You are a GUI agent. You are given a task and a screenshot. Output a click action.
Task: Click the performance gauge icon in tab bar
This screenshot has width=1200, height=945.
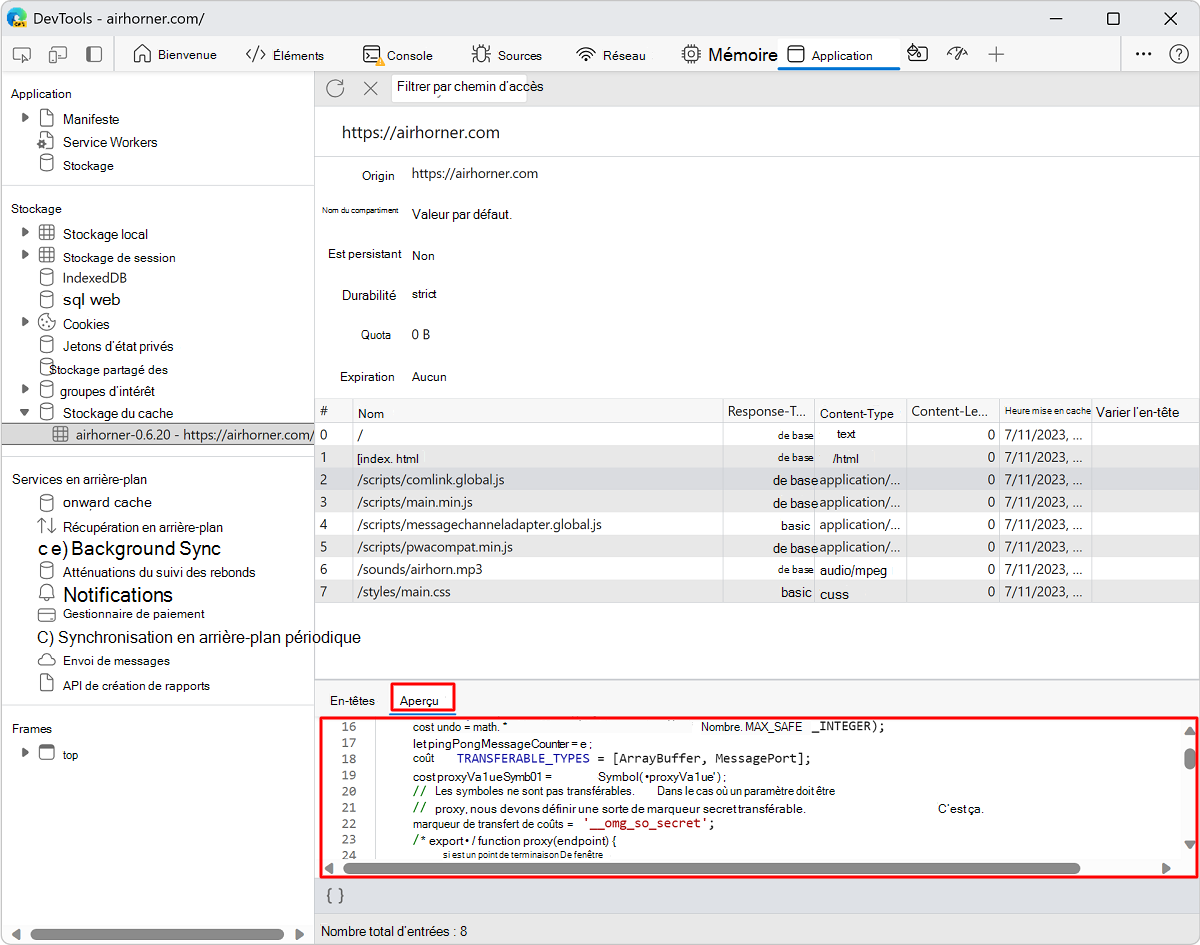click(957, 54)
